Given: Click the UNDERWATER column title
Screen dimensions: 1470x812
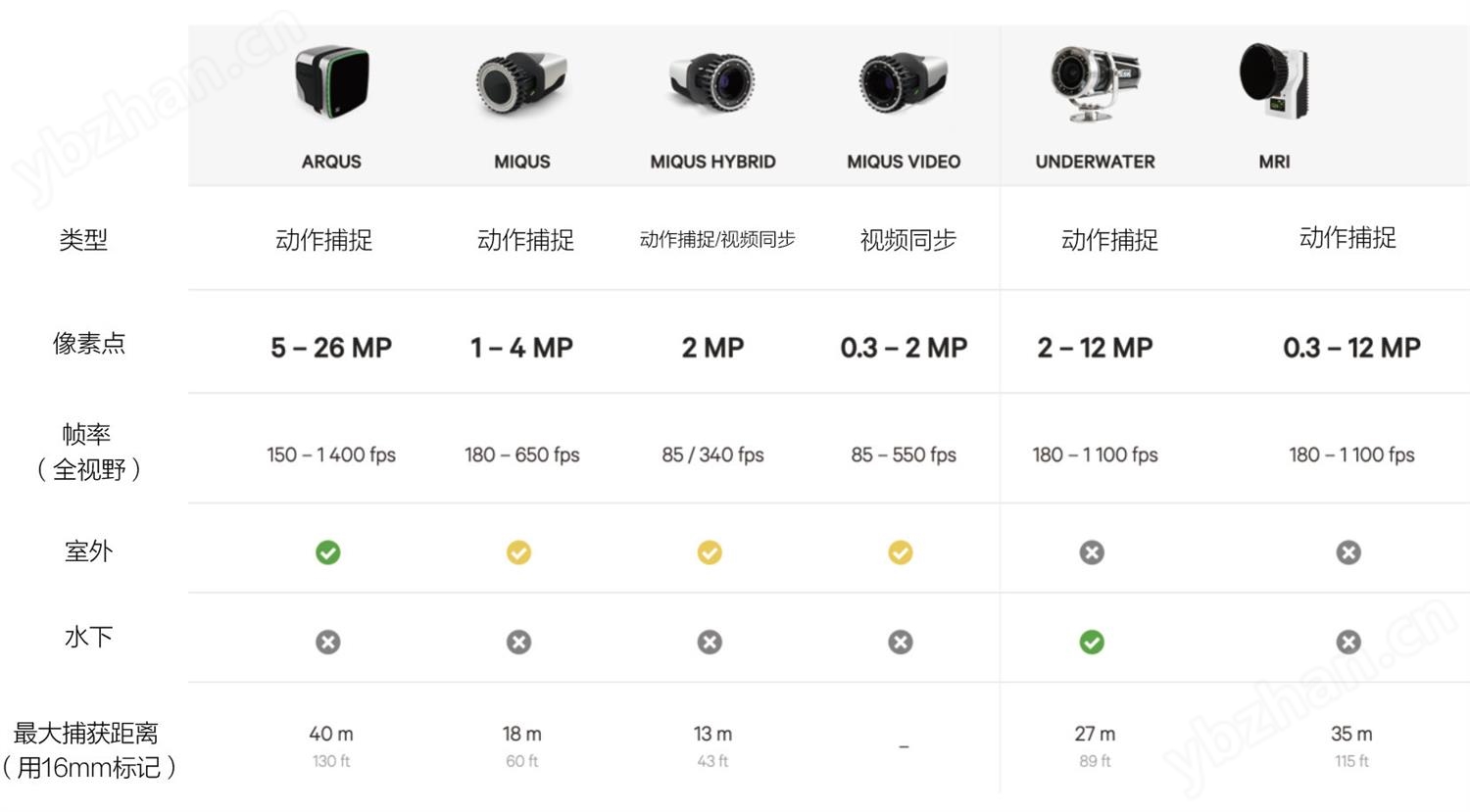Looking at the screenshot, I should point(1095,162).
